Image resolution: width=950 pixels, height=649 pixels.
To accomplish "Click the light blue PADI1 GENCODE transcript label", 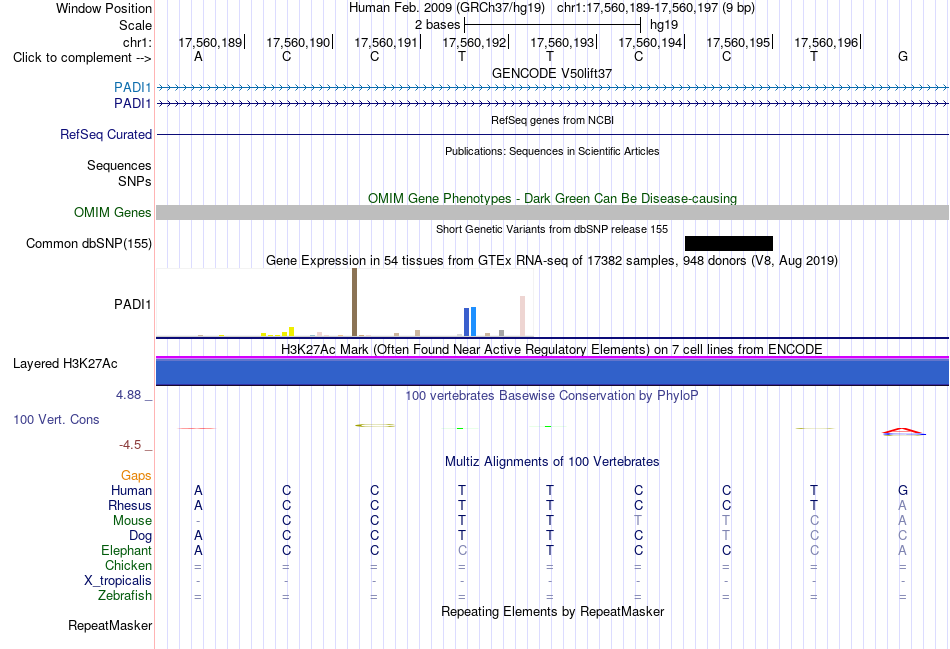I will pyautogui.click(x=132, y=87).
